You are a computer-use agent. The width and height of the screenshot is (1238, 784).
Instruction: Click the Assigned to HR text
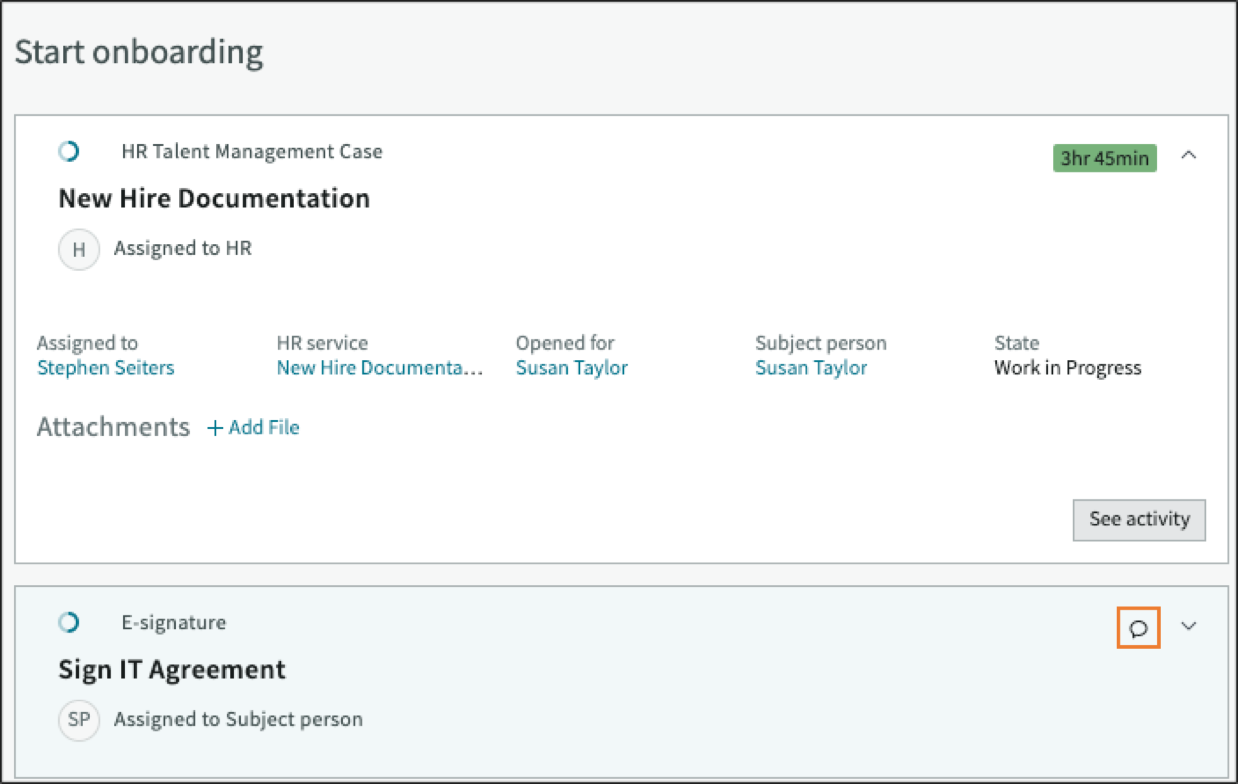point(183,249)
